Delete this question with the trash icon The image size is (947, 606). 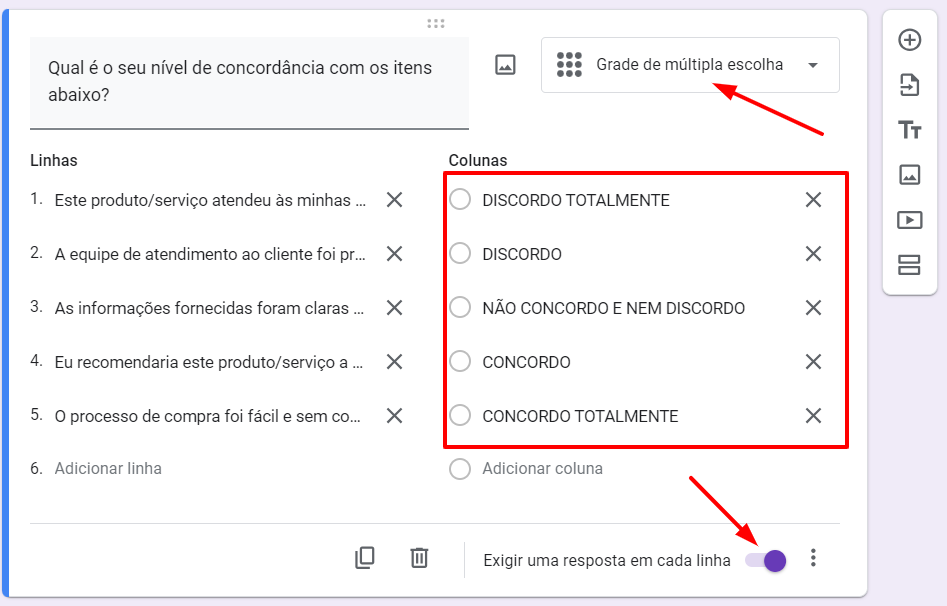[419, 558]
